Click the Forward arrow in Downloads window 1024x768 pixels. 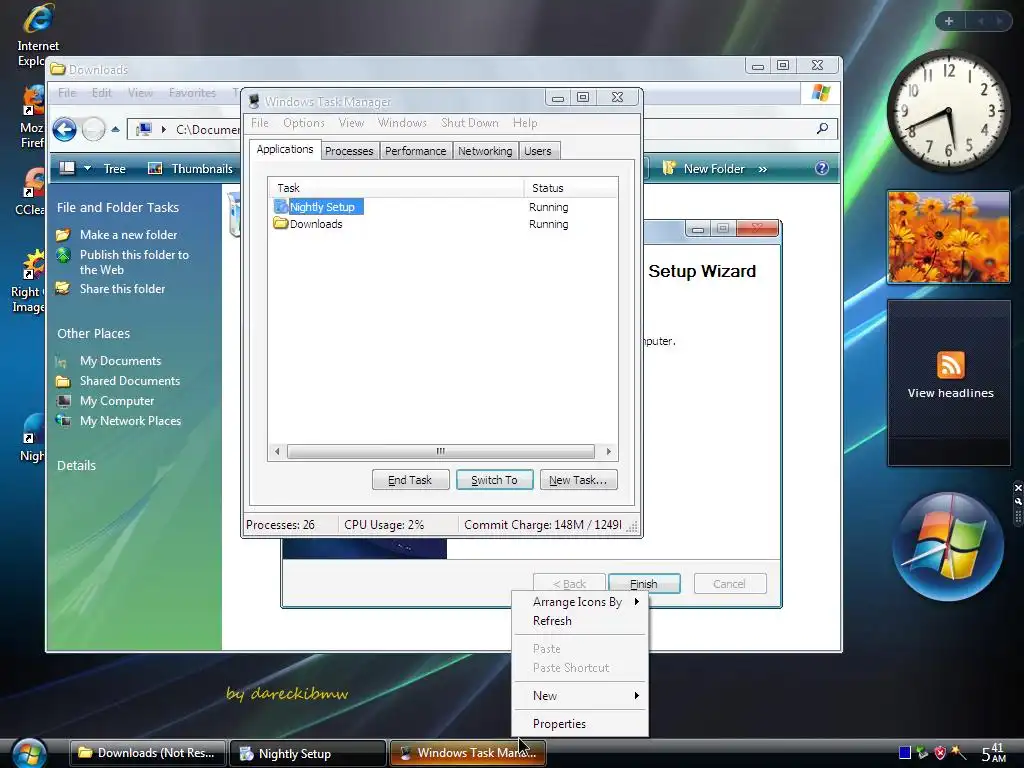point(93,129)
